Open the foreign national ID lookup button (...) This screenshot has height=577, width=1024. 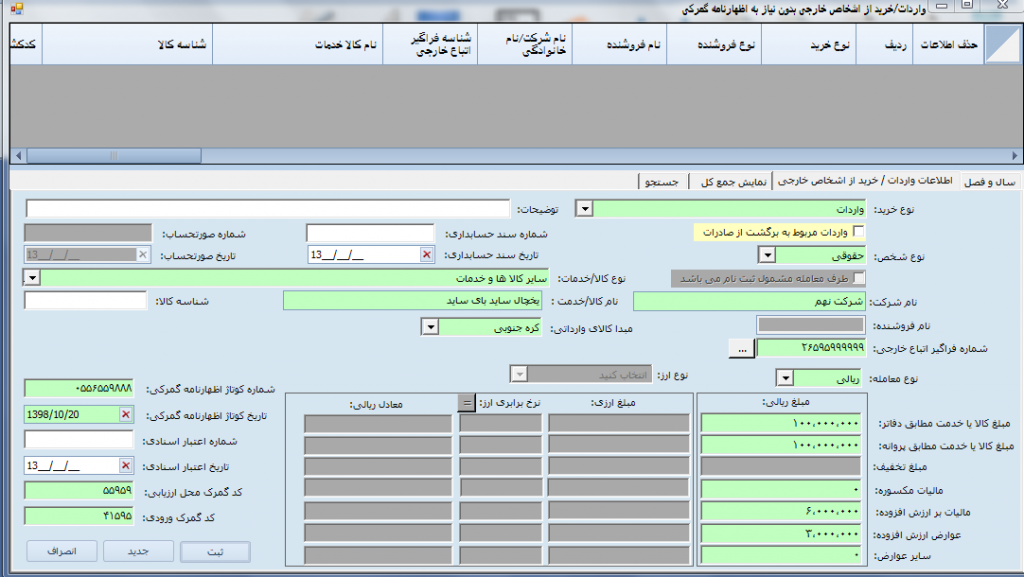(742, 349)
